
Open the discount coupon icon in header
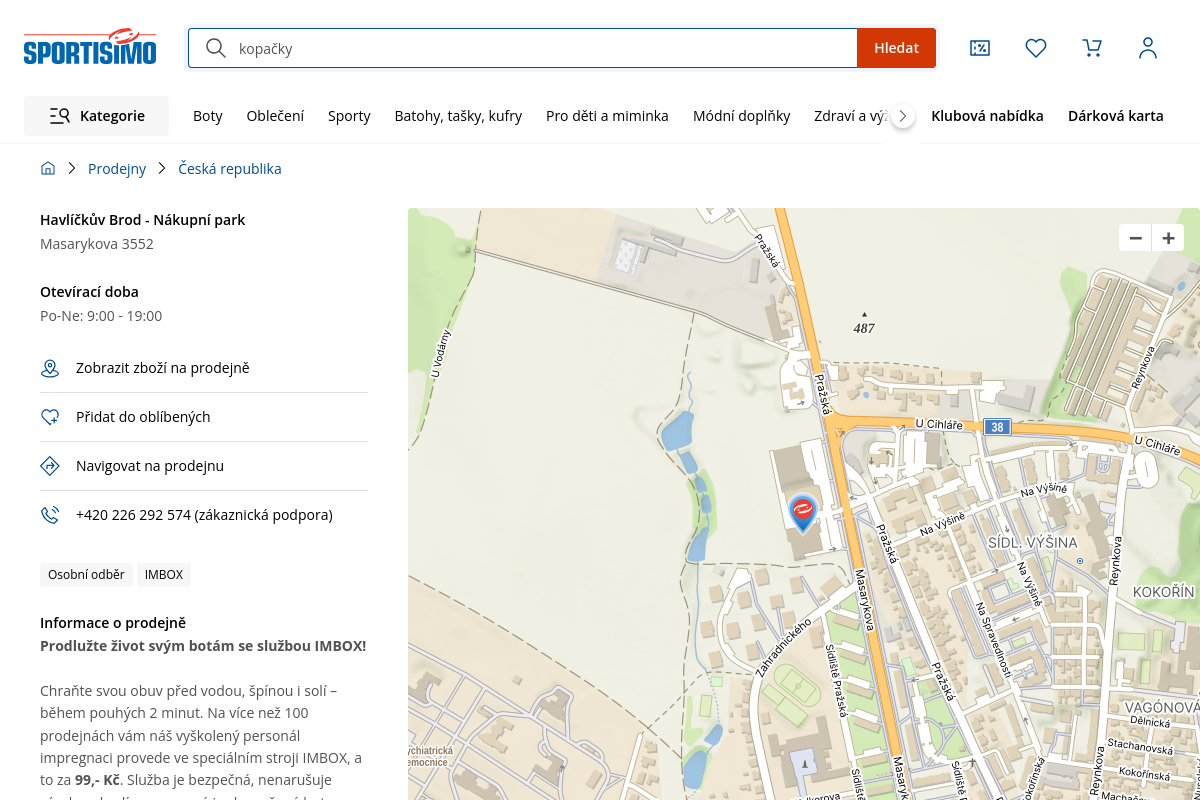pyautogui.click(x=980, y=48)
